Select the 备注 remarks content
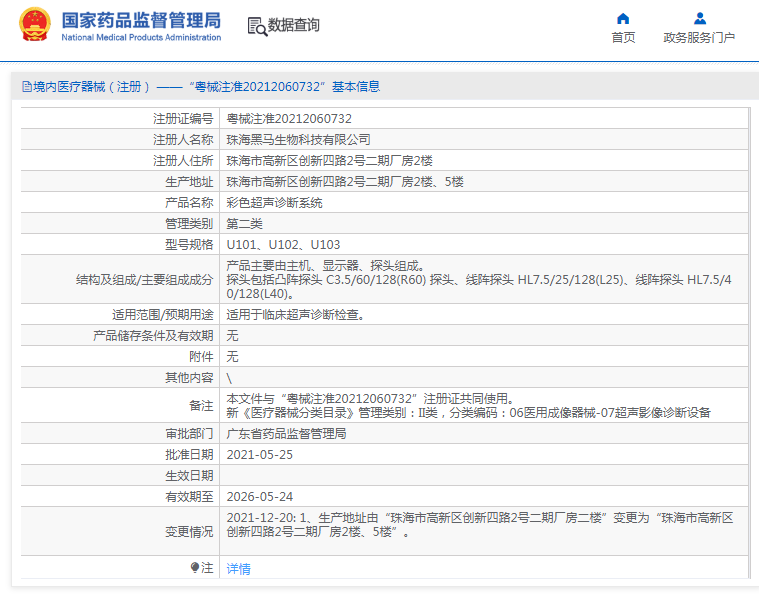The image size is (759, 598). click(468, 405)
